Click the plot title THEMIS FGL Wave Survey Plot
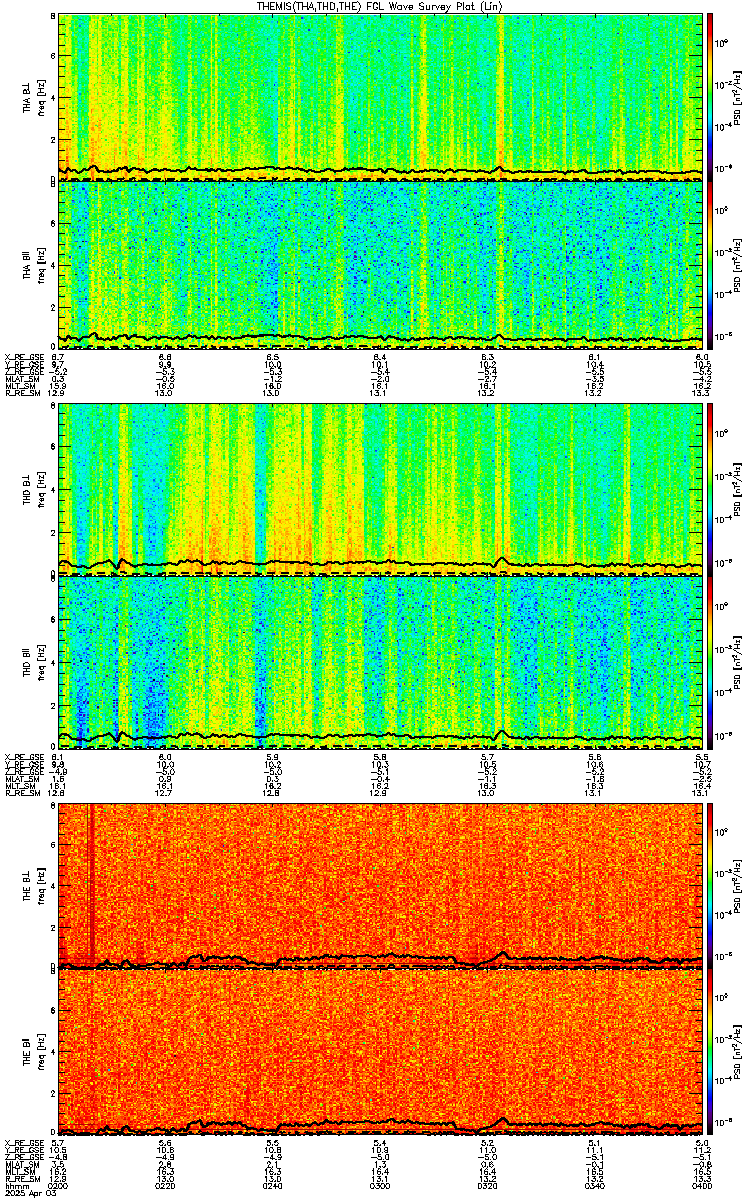Viewport: 750px width, 1200px height. click(380, 6)
